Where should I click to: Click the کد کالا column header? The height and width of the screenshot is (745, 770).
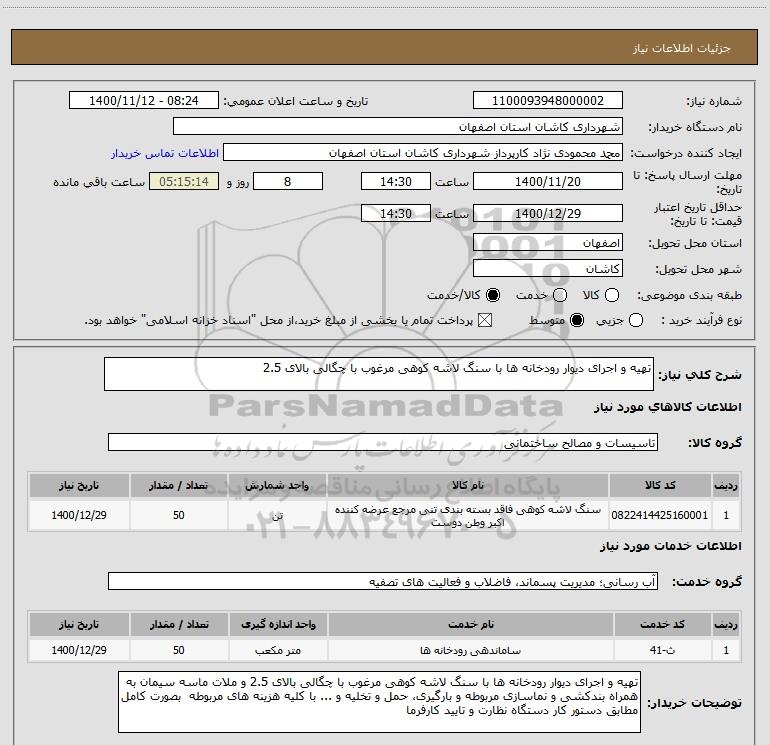(x=660, y=485)
